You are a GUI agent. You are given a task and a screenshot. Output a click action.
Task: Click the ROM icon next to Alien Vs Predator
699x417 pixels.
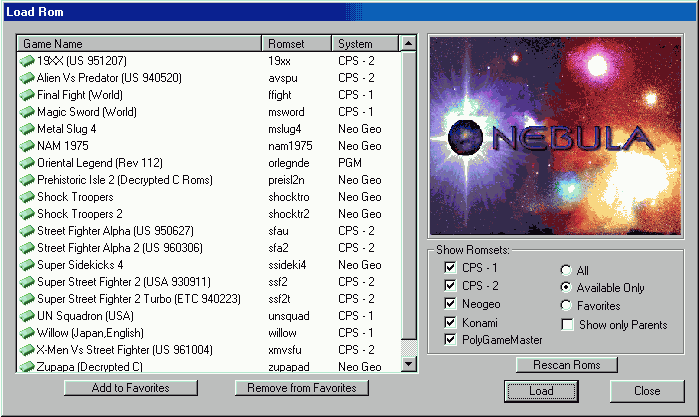(27, 78)
